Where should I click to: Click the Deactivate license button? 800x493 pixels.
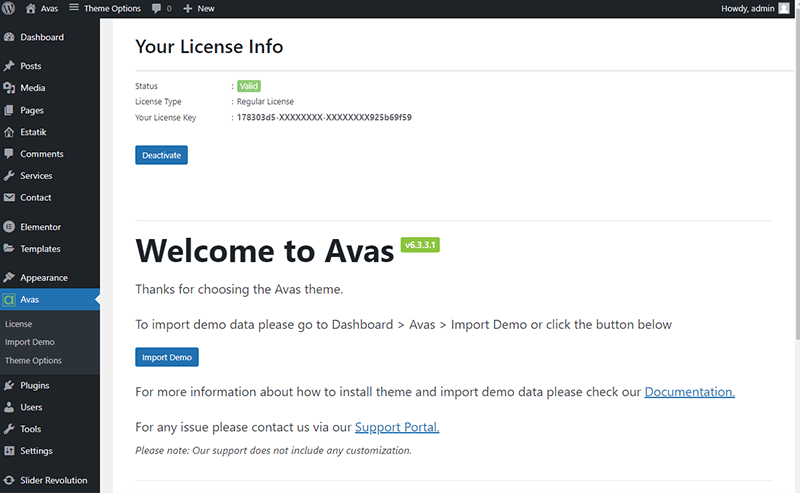pos(161,155)
